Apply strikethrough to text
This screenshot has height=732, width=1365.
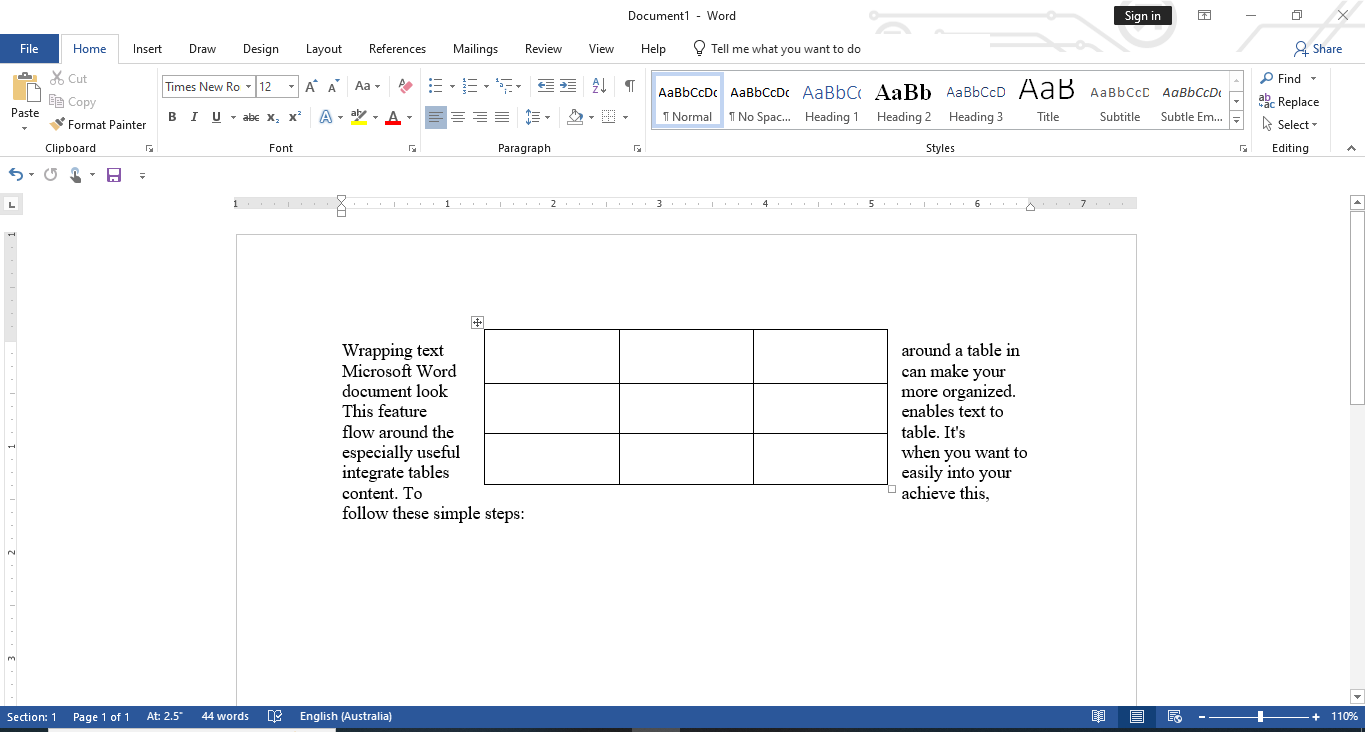250,117
